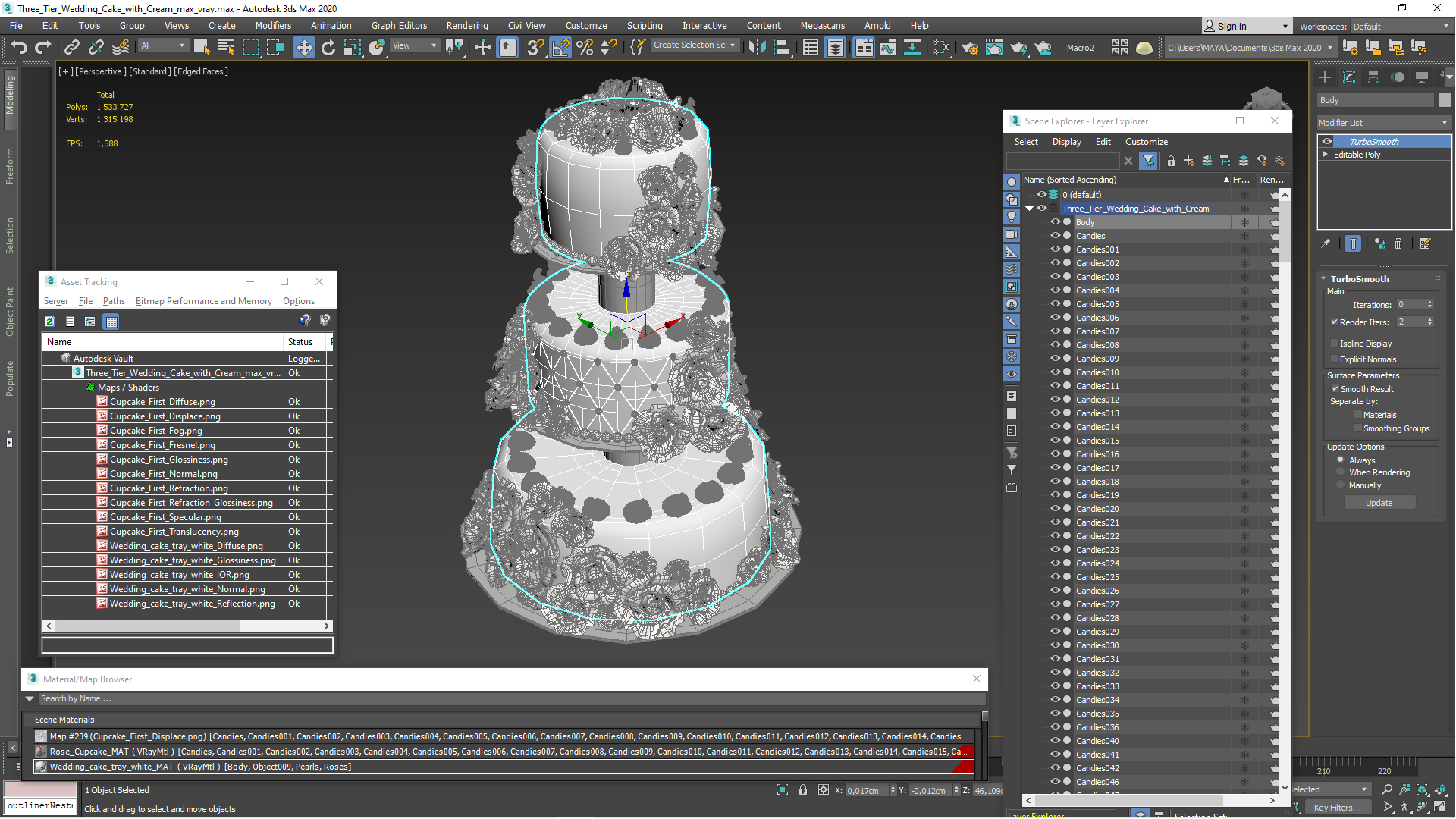Click the Body object color swatch

point(1445,100)
